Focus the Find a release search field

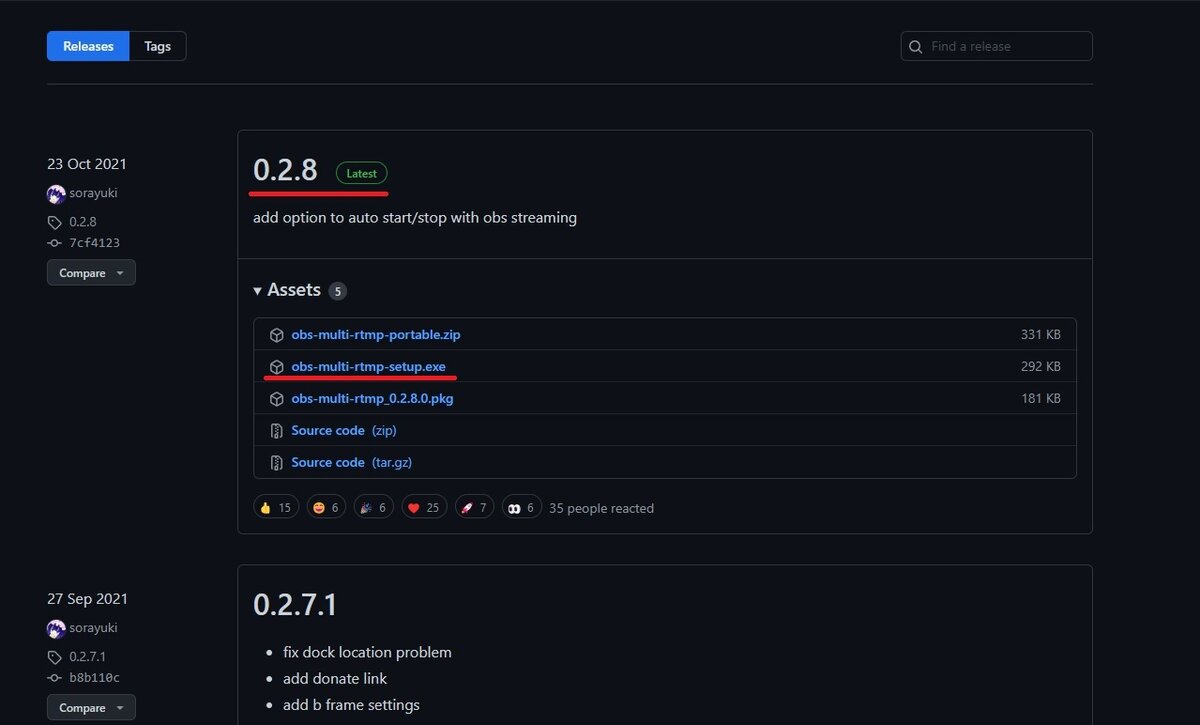[996, 46]
